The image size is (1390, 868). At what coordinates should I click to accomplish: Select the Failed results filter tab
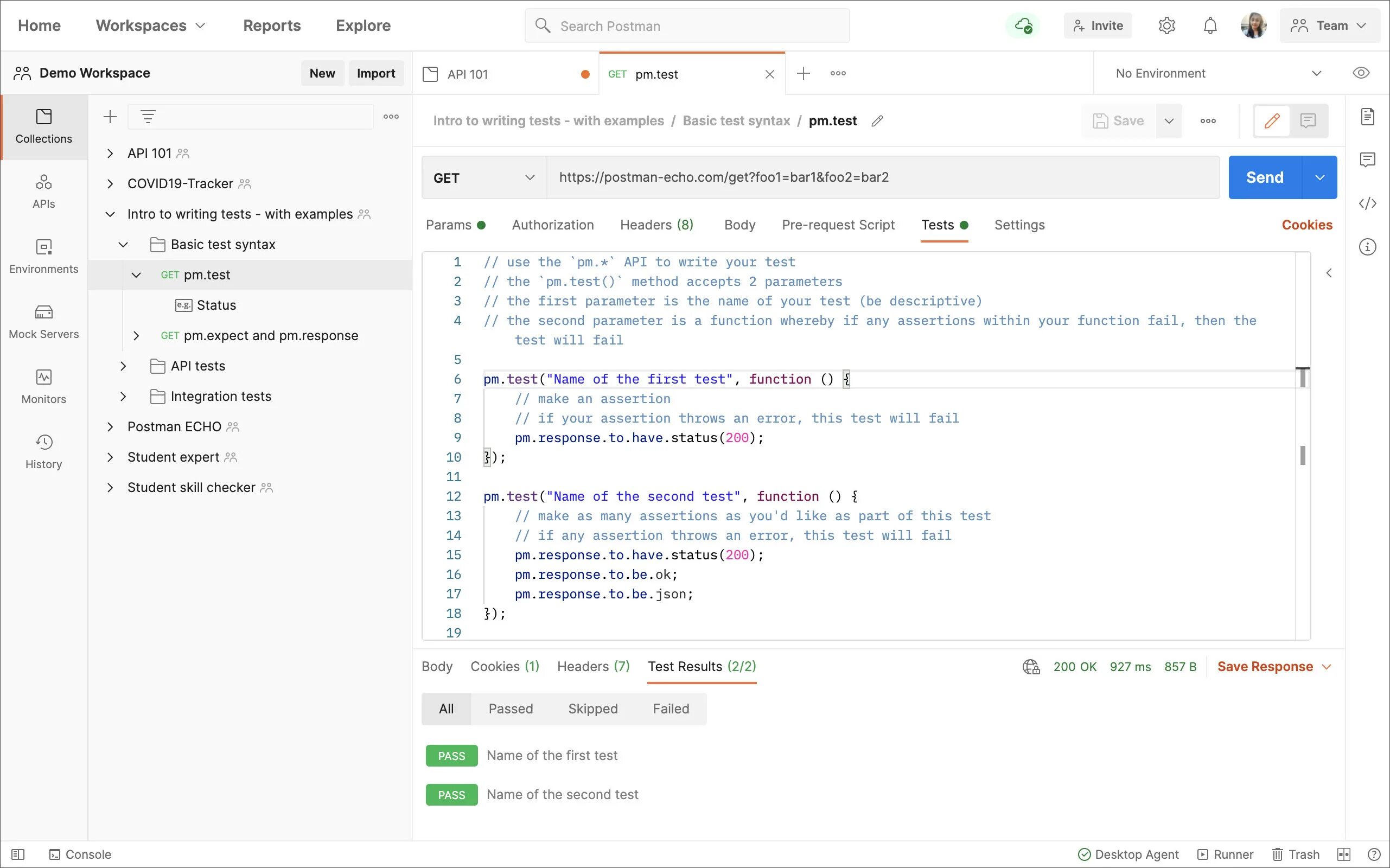click(x=671, y=708)
